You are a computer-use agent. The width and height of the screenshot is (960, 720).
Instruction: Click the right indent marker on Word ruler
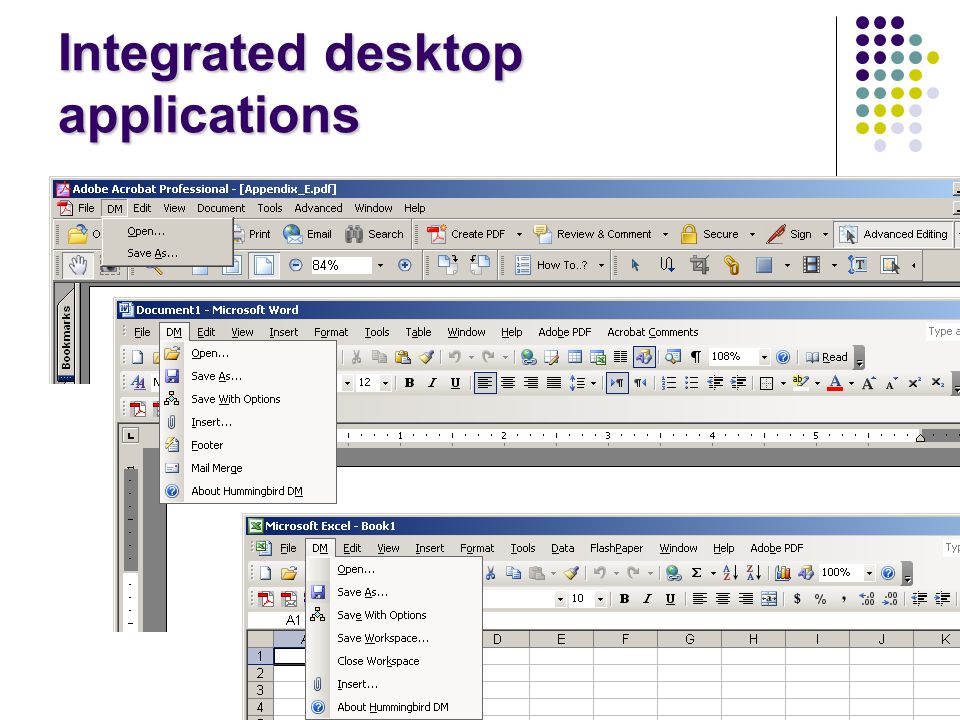[920, 437]
